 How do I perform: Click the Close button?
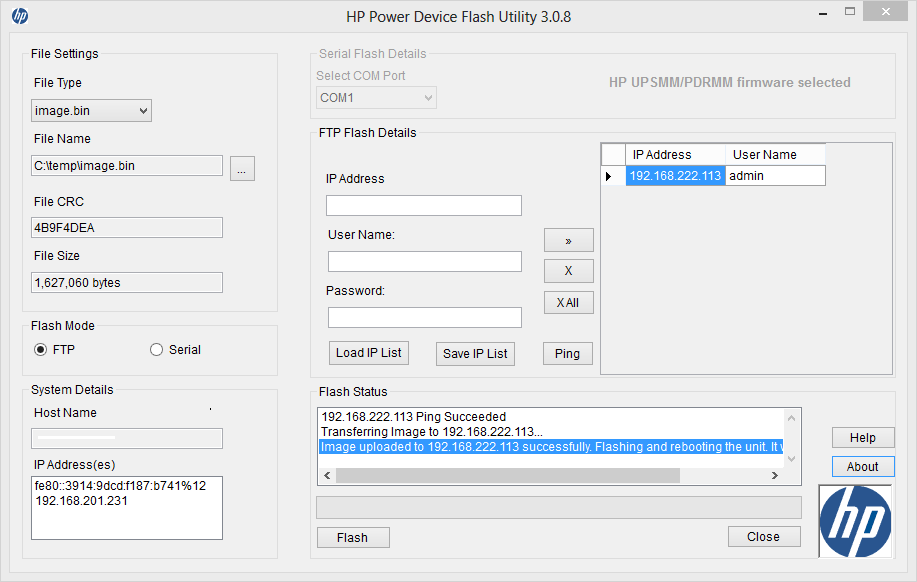[x=764, y=536]
